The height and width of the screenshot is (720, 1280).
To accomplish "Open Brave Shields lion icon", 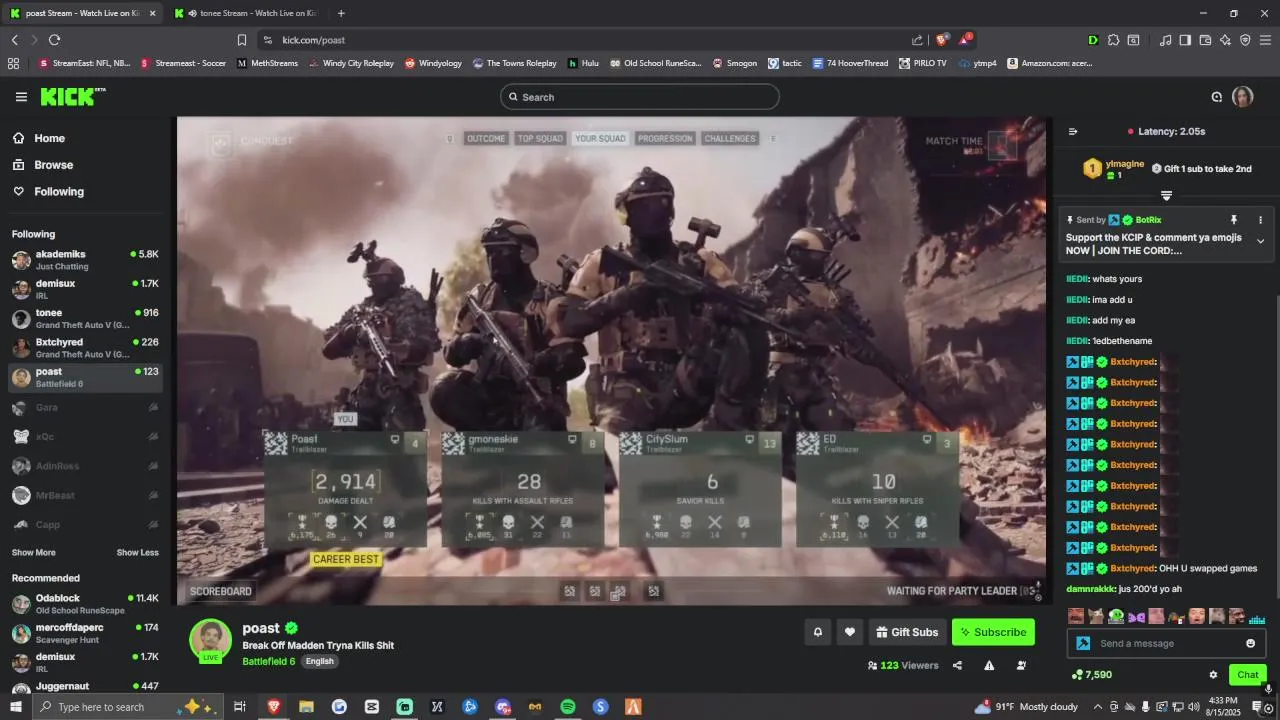I will (941, 40).
